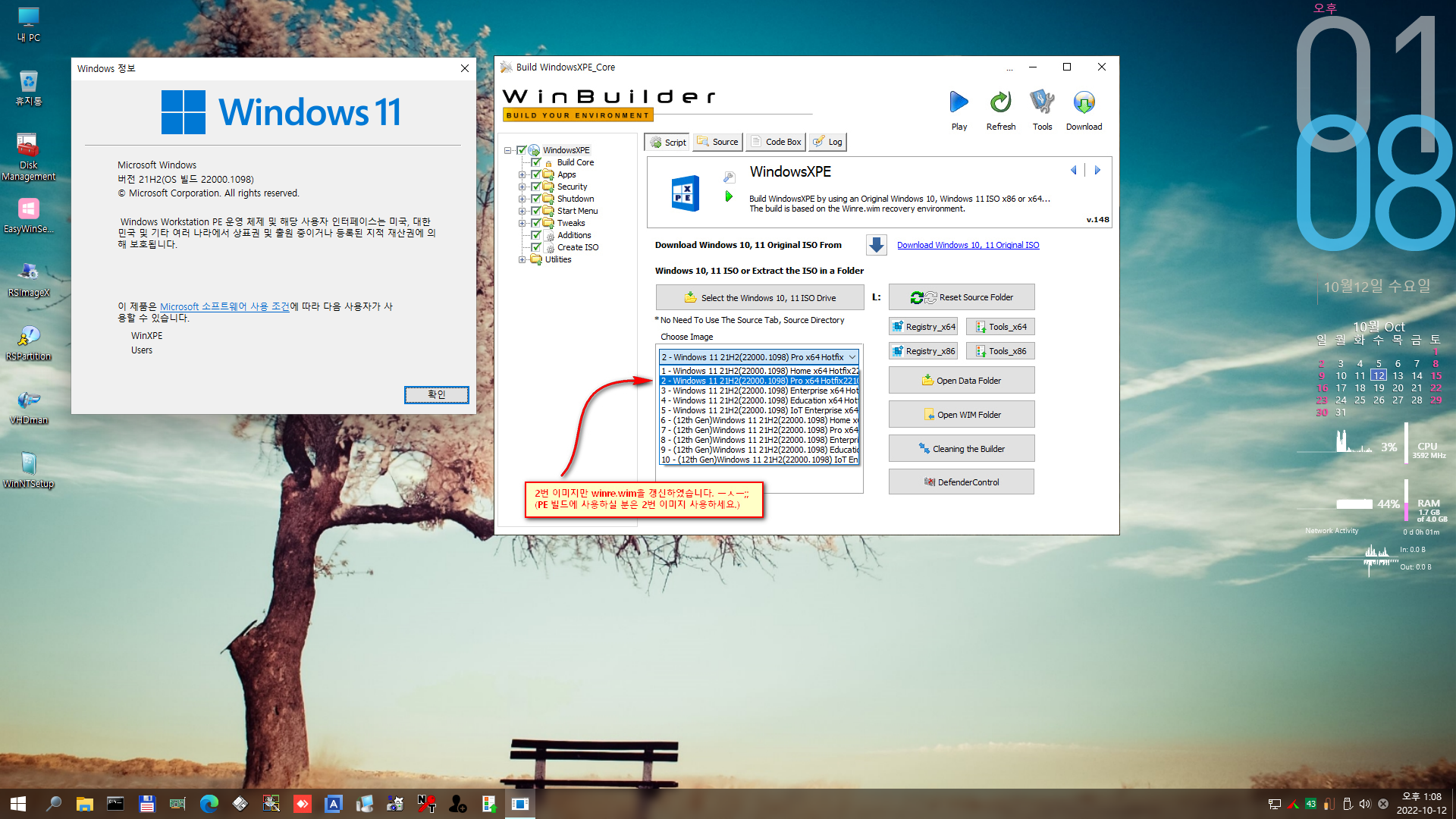The height and width of the screenshot is (819, 1456).
Task: Click the blue download arrow icon
Action: tap(876, 245)
